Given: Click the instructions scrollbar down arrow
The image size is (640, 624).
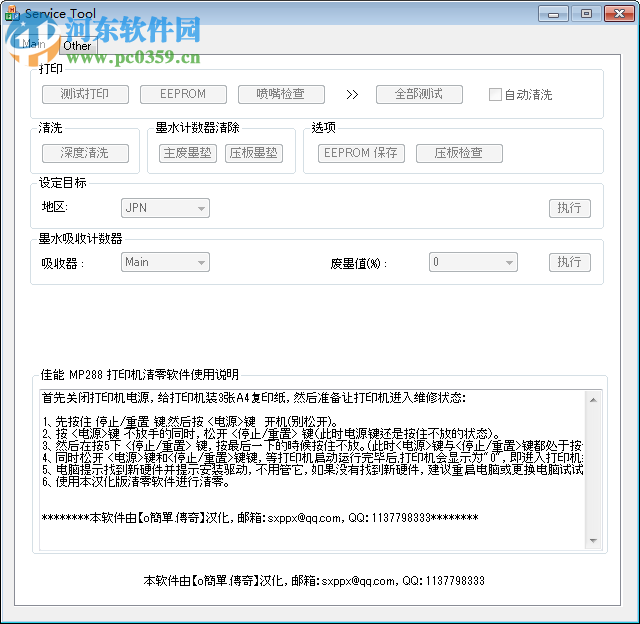Looking at the screenshot, I should point(593,541).
